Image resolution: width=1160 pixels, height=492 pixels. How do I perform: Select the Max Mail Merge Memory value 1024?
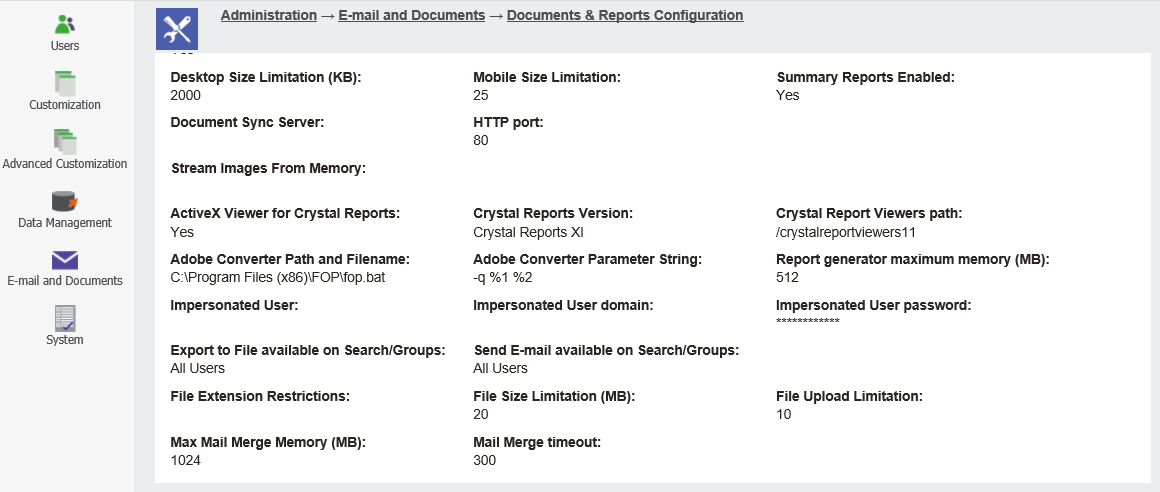point(185,461)
